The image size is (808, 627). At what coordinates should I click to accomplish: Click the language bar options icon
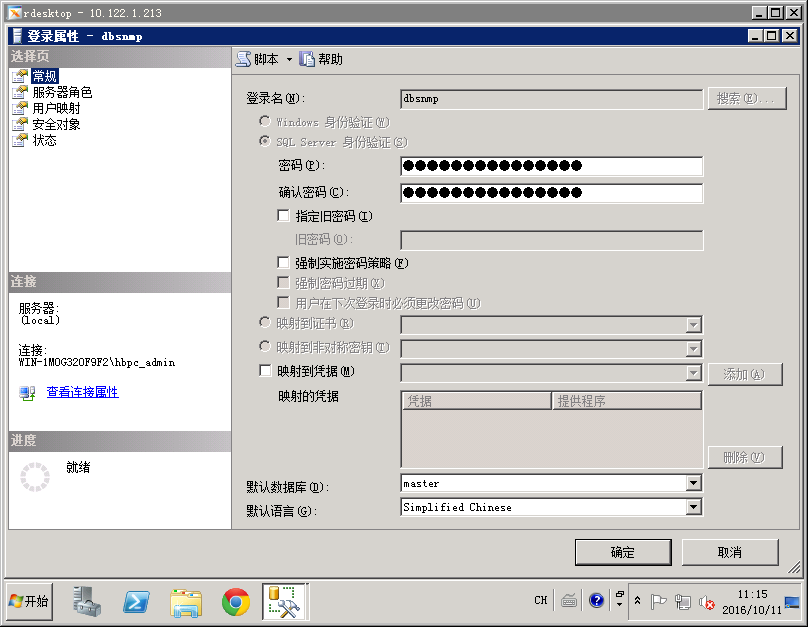point(620,599)
